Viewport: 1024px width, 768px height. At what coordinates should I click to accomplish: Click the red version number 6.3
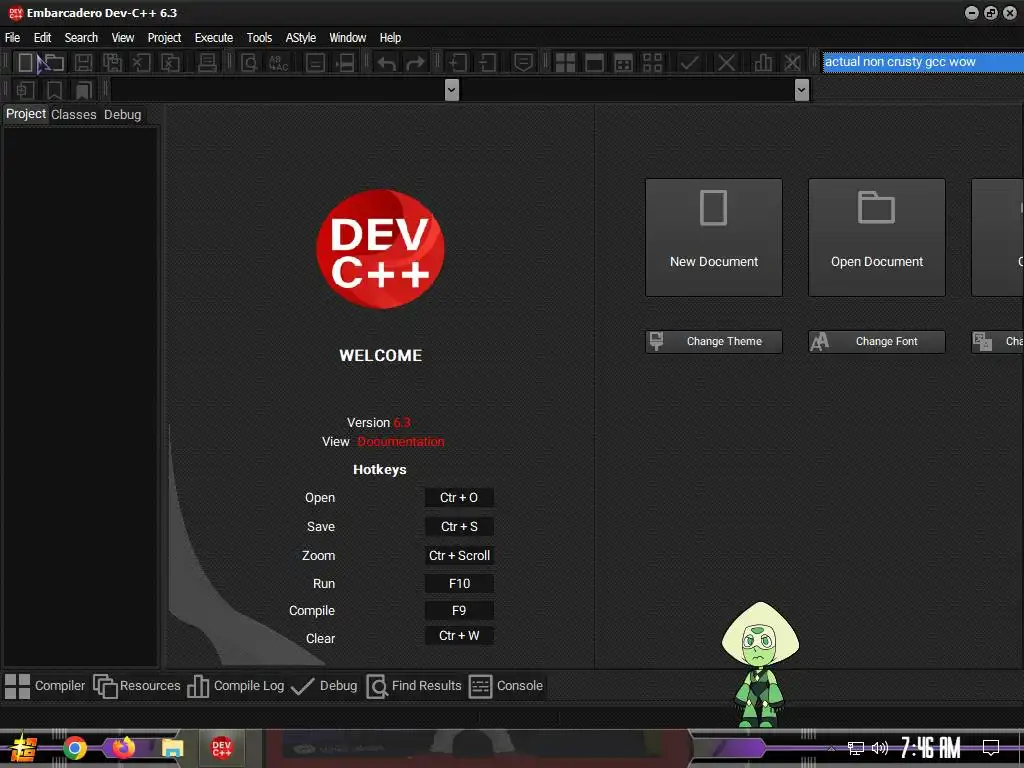click(x=402, y=423)
